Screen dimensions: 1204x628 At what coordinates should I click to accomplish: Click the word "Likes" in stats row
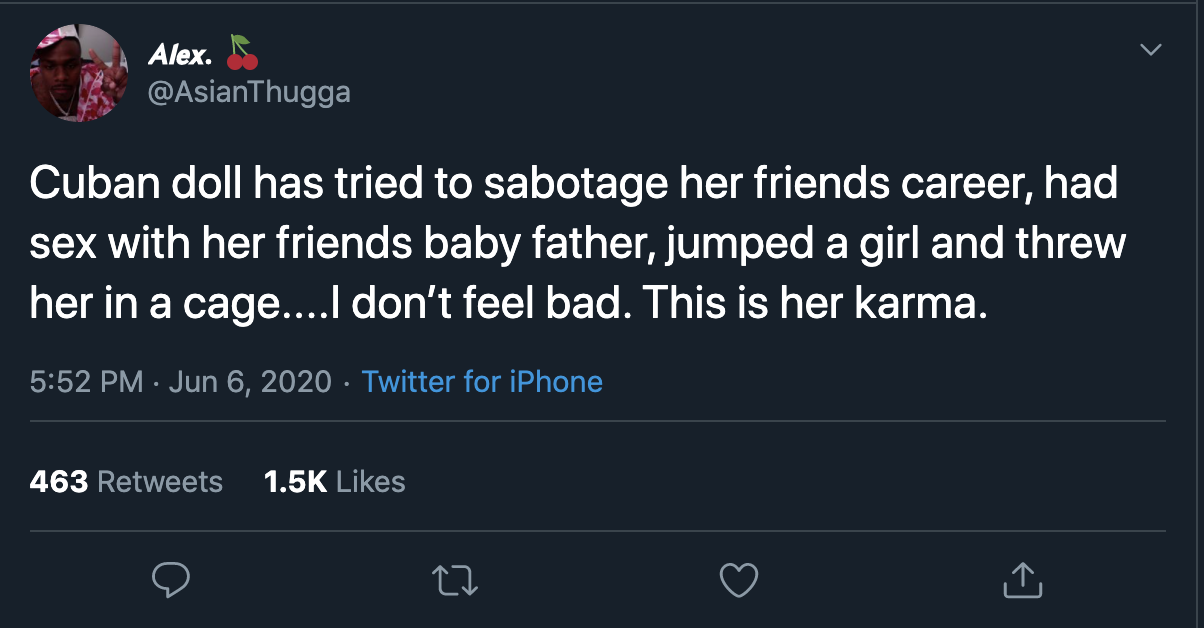(x=371, y=481)
